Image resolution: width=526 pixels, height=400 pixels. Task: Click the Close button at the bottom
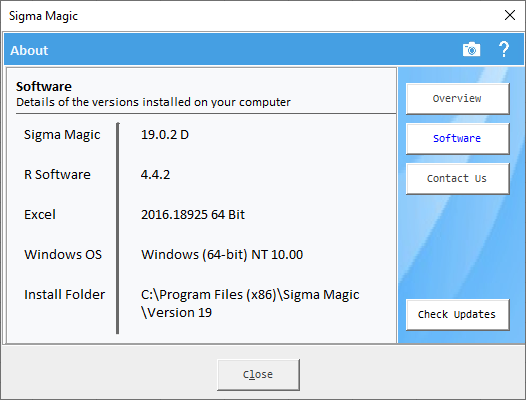pyautogui.click(x=258, y=374)
